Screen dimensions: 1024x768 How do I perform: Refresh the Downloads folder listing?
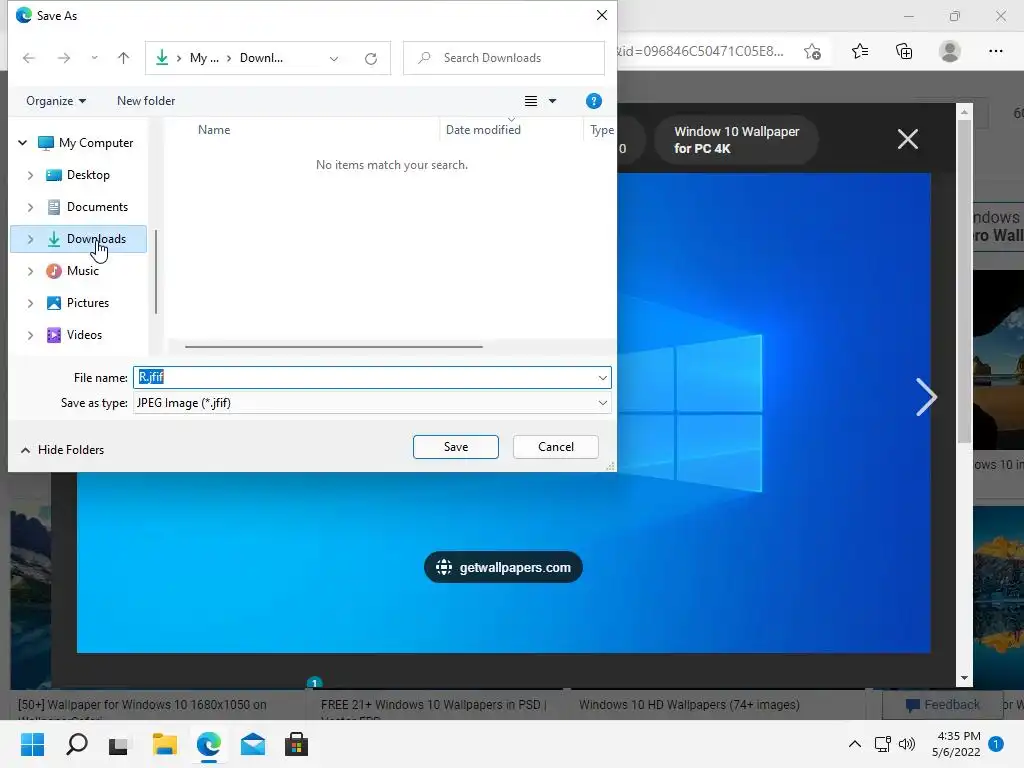[371, 59]
